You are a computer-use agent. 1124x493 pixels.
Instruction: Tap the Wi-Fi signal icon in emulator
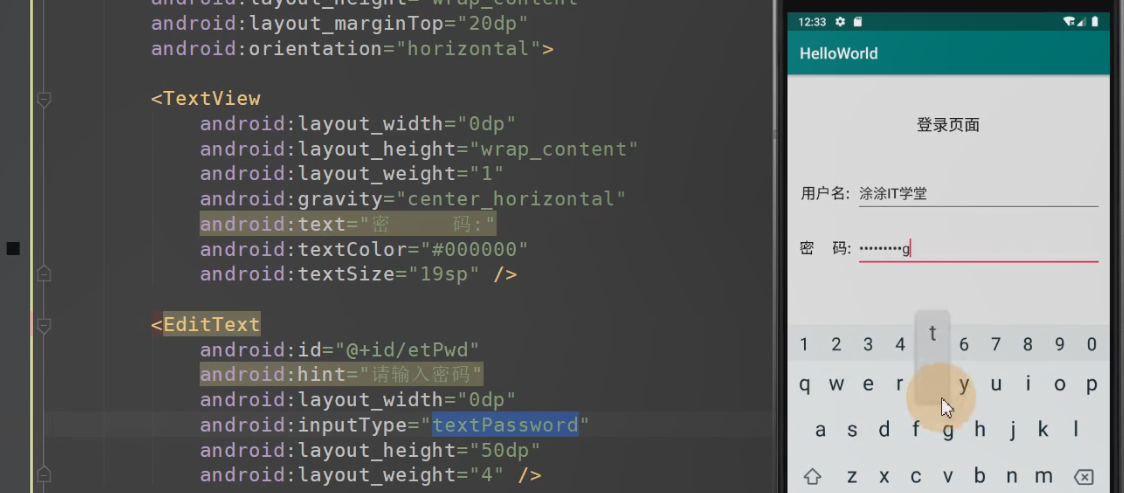tap(1070, 21)
